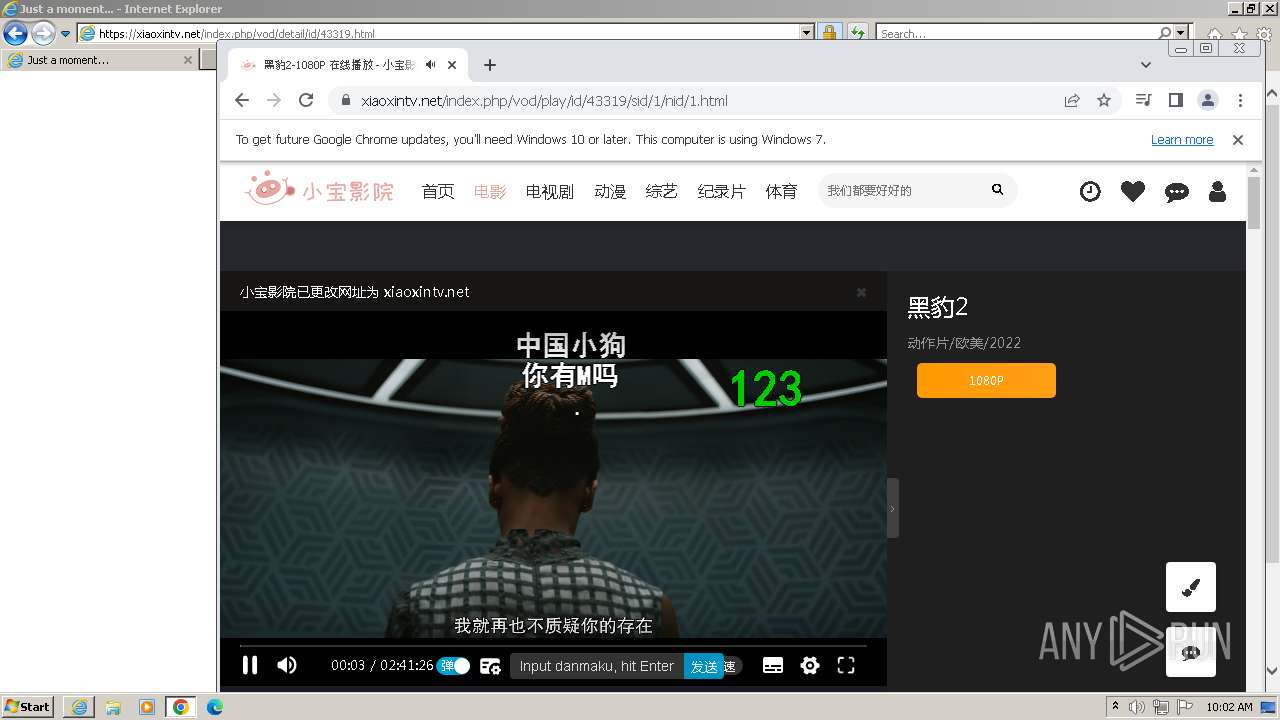Open danmaku settings icon in player
Image resolution: width=1280 pixels, height=720 pixels.
click(x=490, y=666)
